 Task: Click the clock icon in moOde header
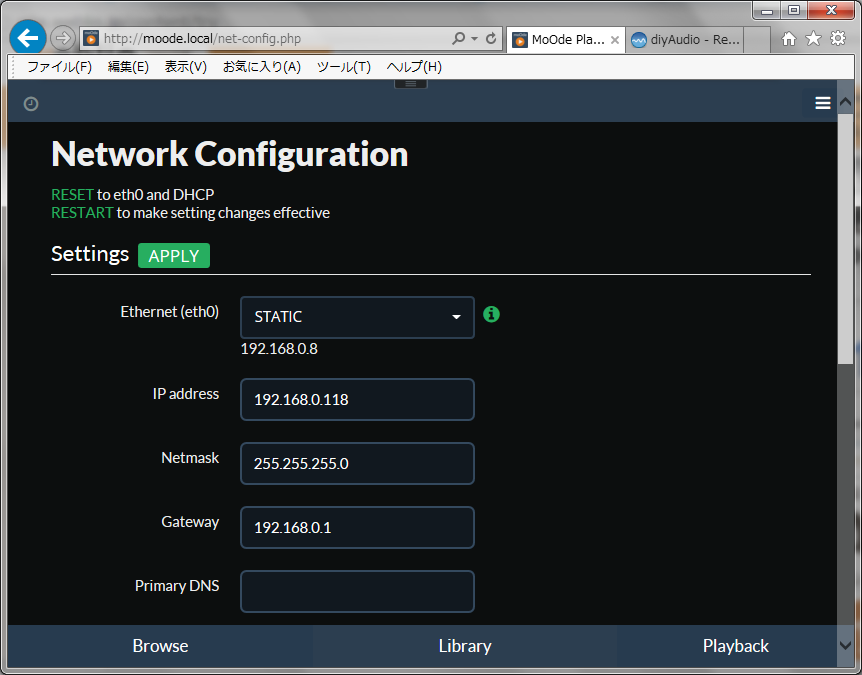[x=31, y=103]
